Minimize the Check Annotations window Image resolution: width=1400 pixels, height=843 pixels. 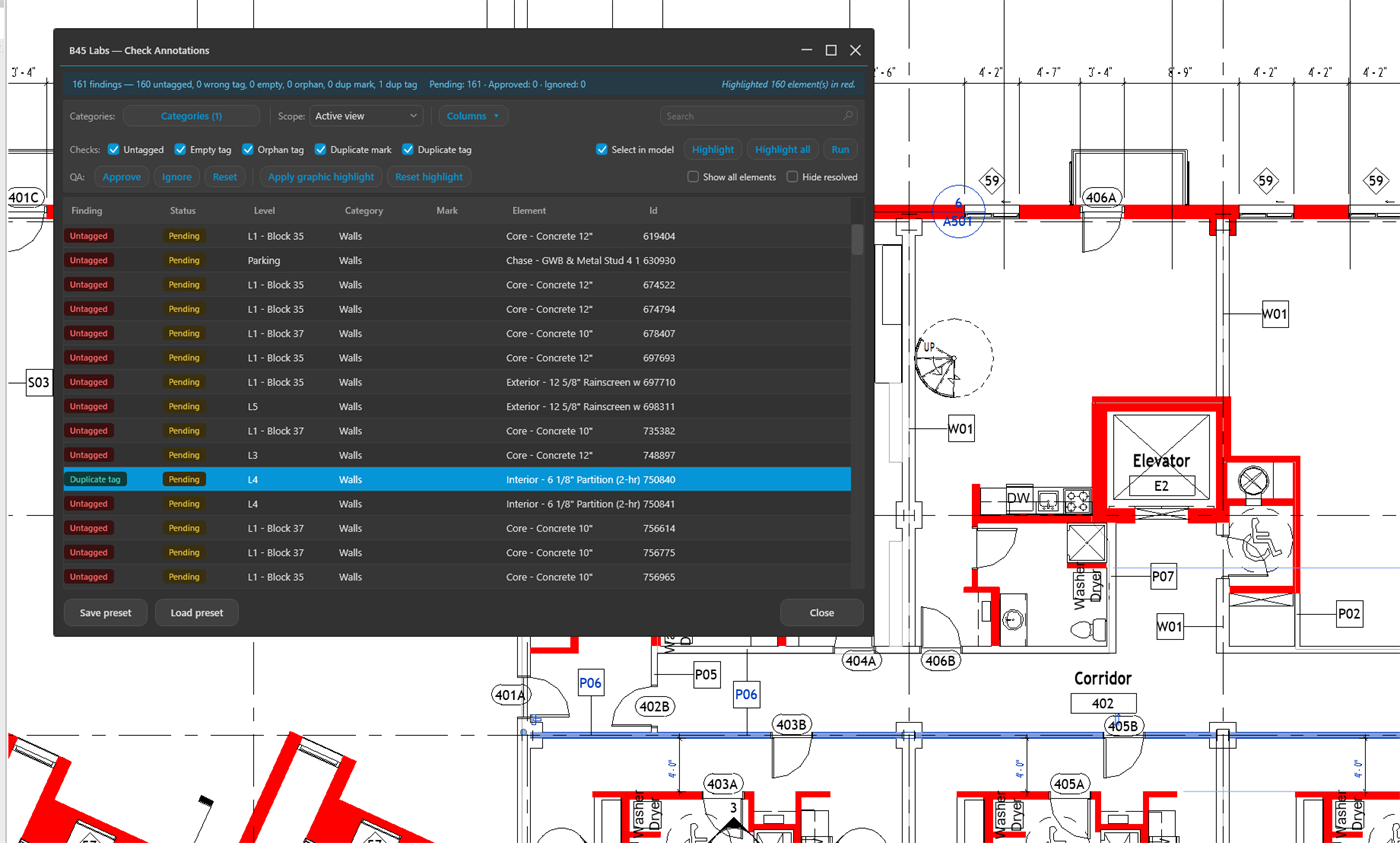coord(806,50)
